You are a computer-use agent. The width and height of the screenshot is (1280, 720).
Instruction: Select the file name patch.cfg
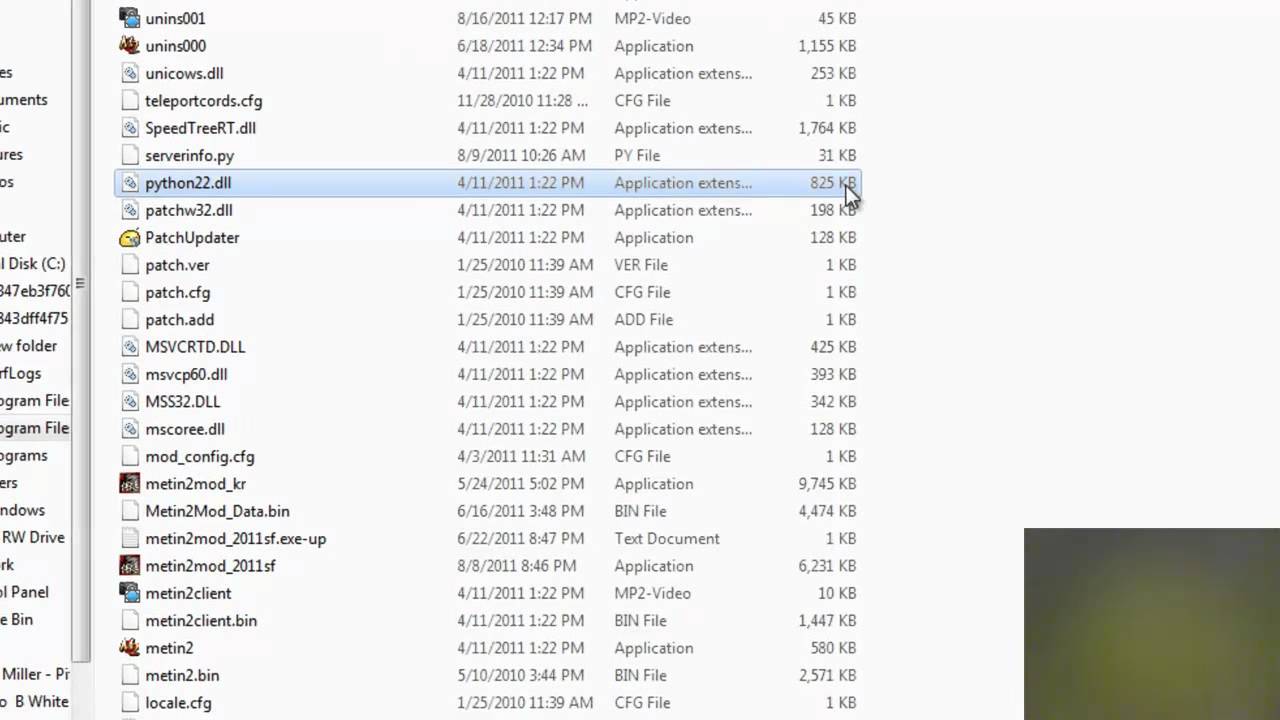pyautogui.click(x=177, y=292)
